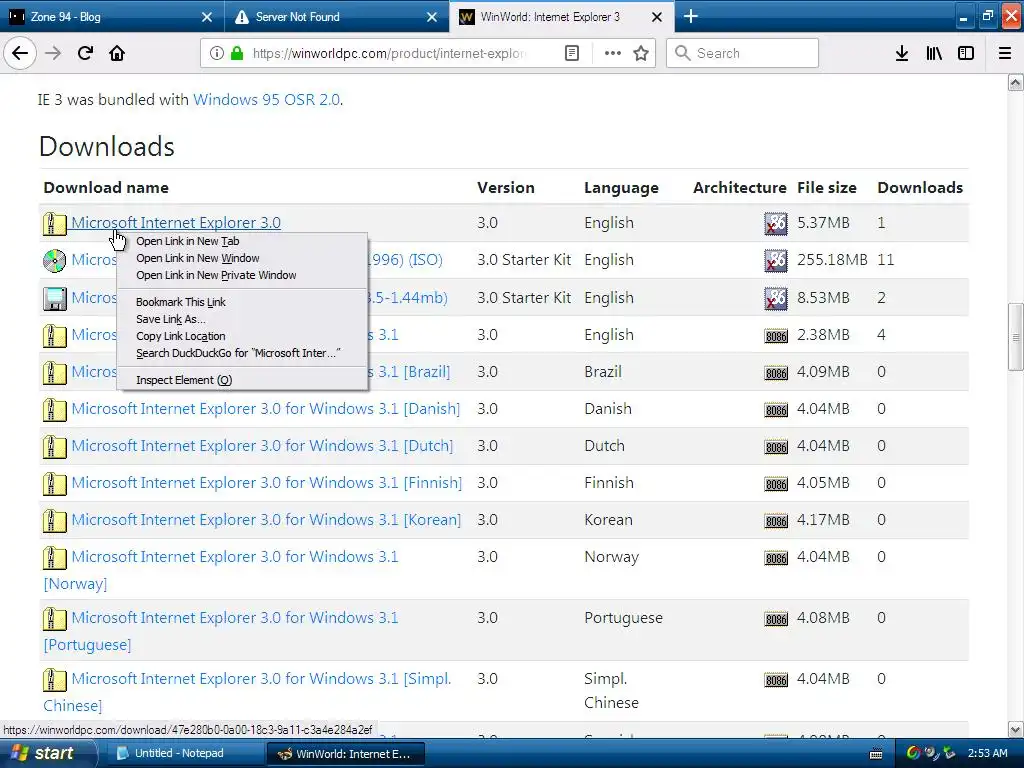The image size is (1024, 768).
Task: Click the 8086 architecture icon in the Danish row
Action: tap(776, 411)
